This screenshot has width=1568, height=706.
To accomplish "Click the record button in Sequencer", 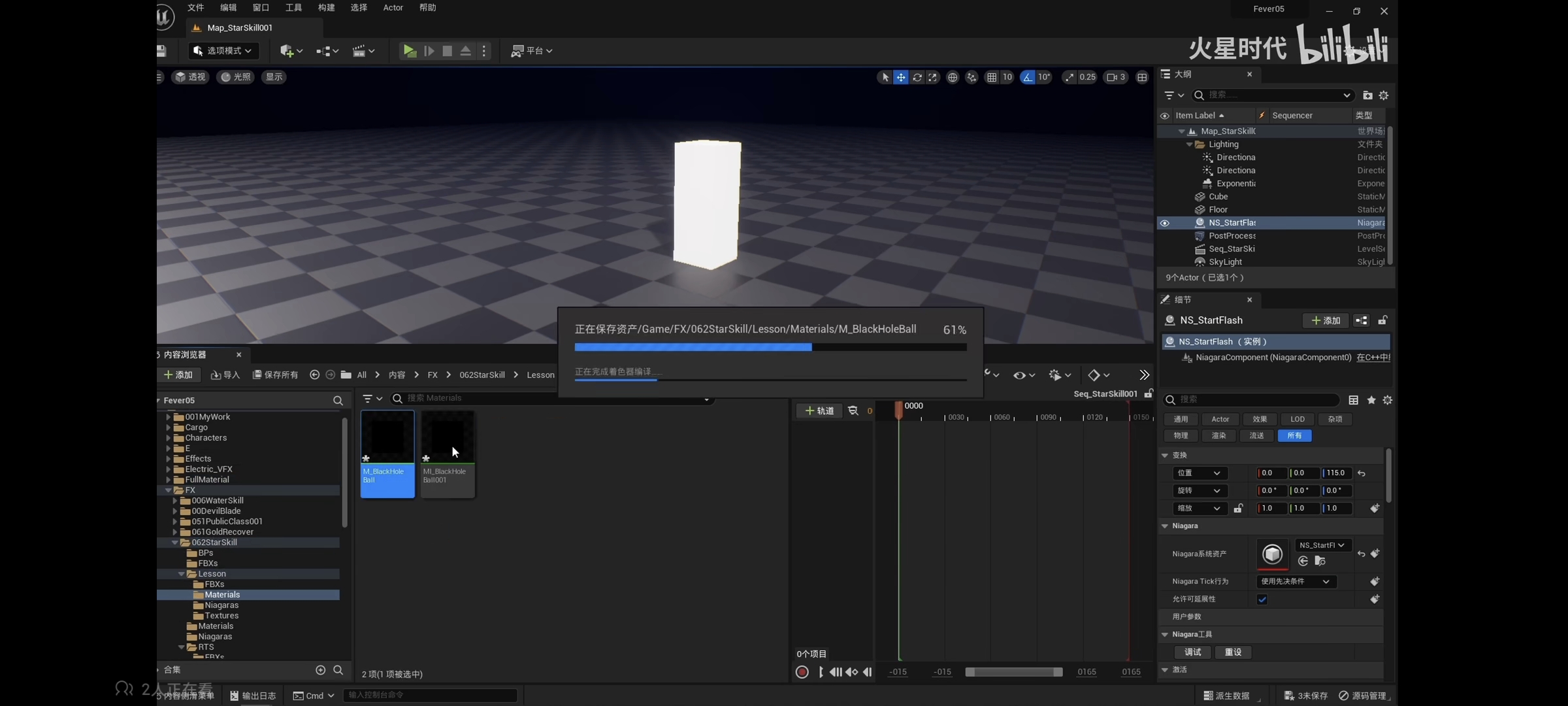I will 802,672.
